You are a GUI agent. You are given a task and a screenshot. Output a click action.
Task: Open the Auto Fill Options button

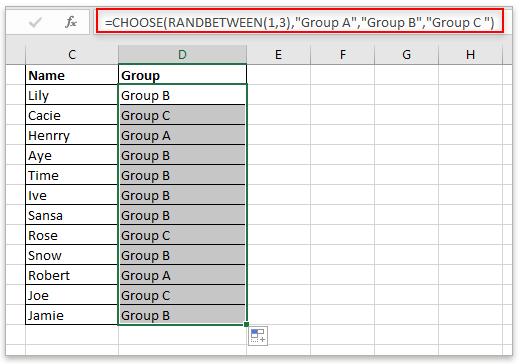[258, 336]
